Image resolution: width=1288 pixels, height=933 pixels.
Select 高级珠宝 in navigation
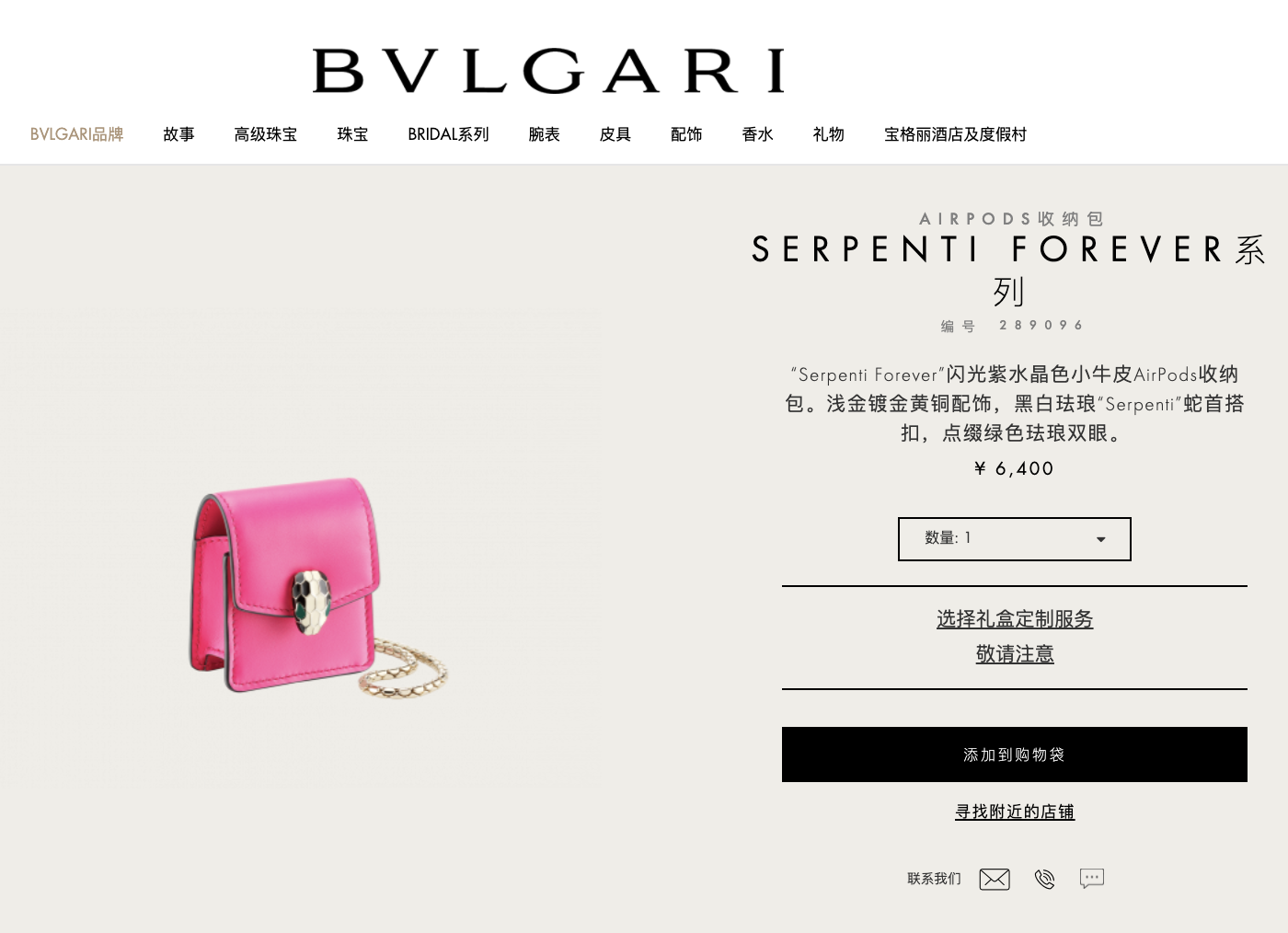[266, 134]
